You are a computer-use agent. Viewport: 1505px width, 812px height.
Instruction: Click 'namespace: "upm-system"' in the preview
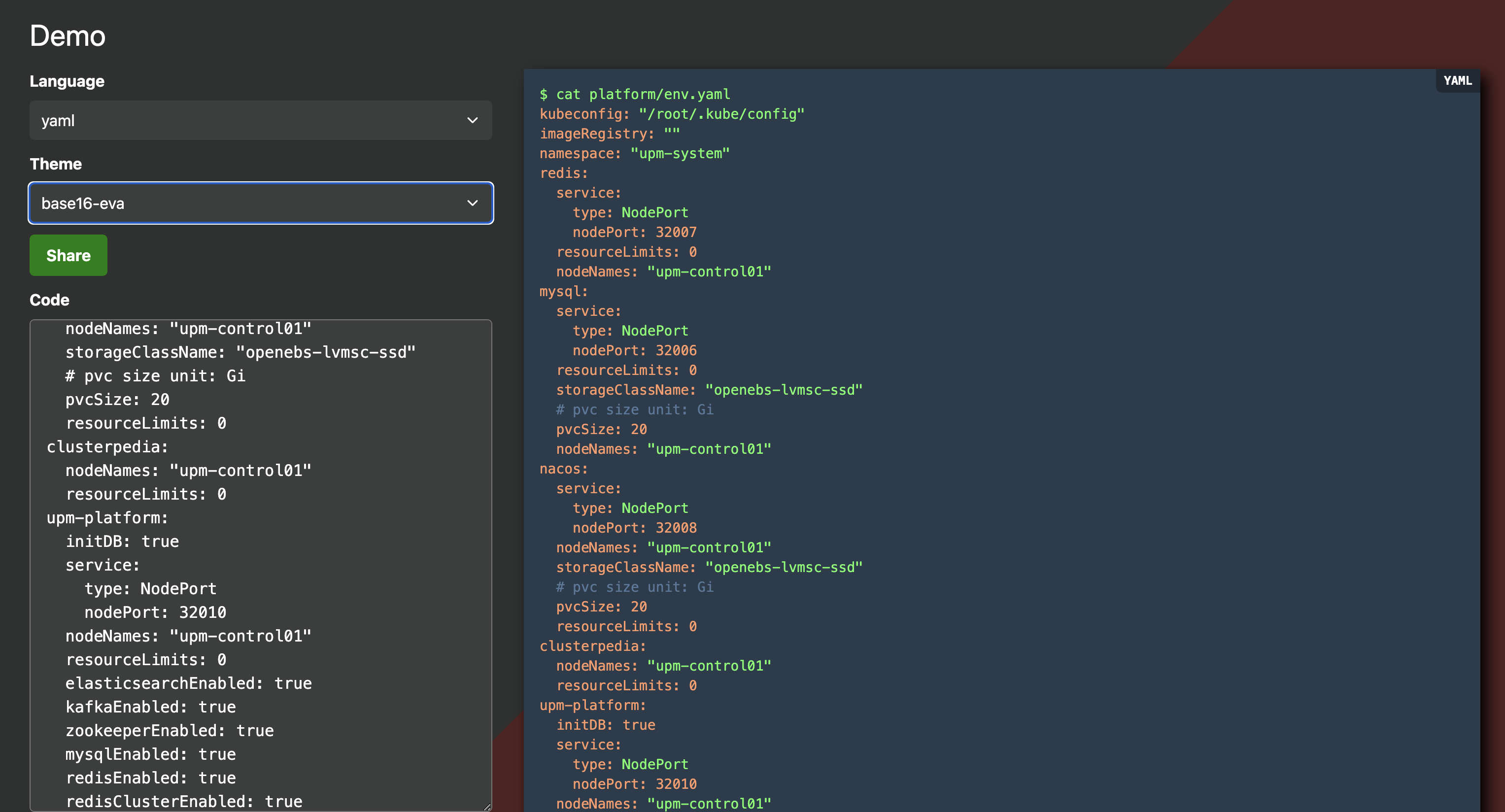pyautogui.click(x=635, y=154)
